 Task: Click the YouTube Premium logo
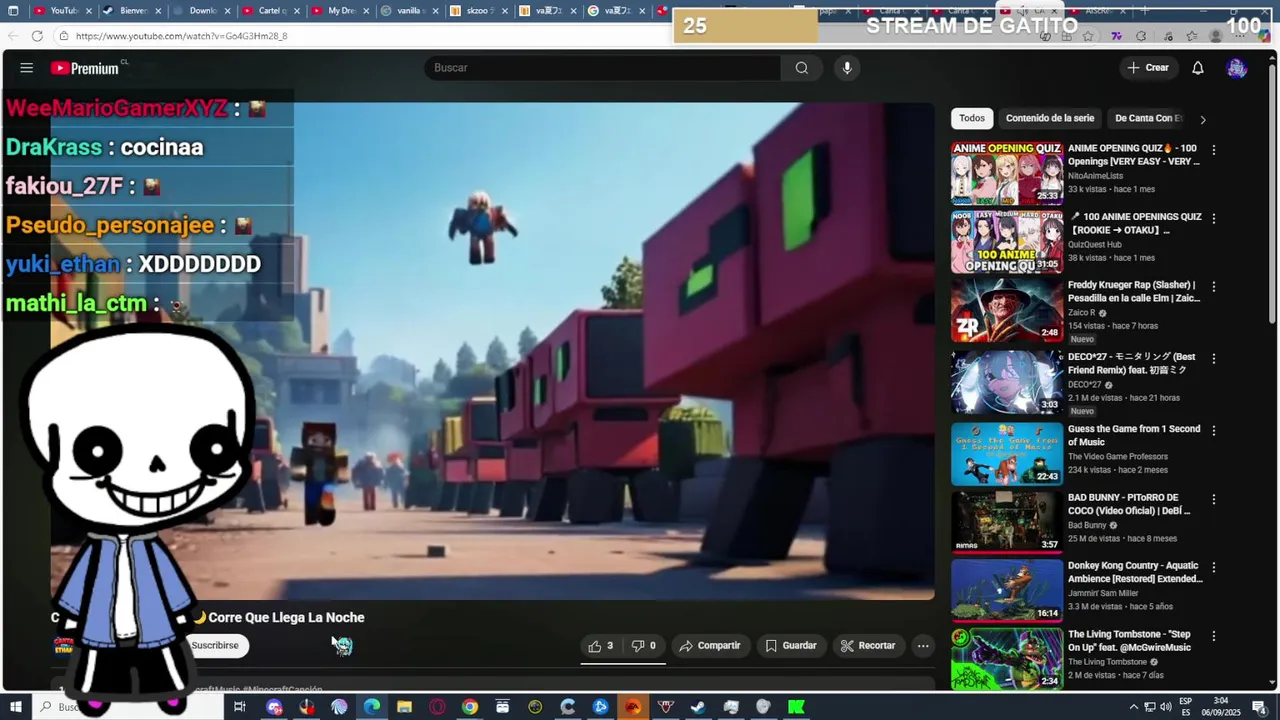point(86,68)
